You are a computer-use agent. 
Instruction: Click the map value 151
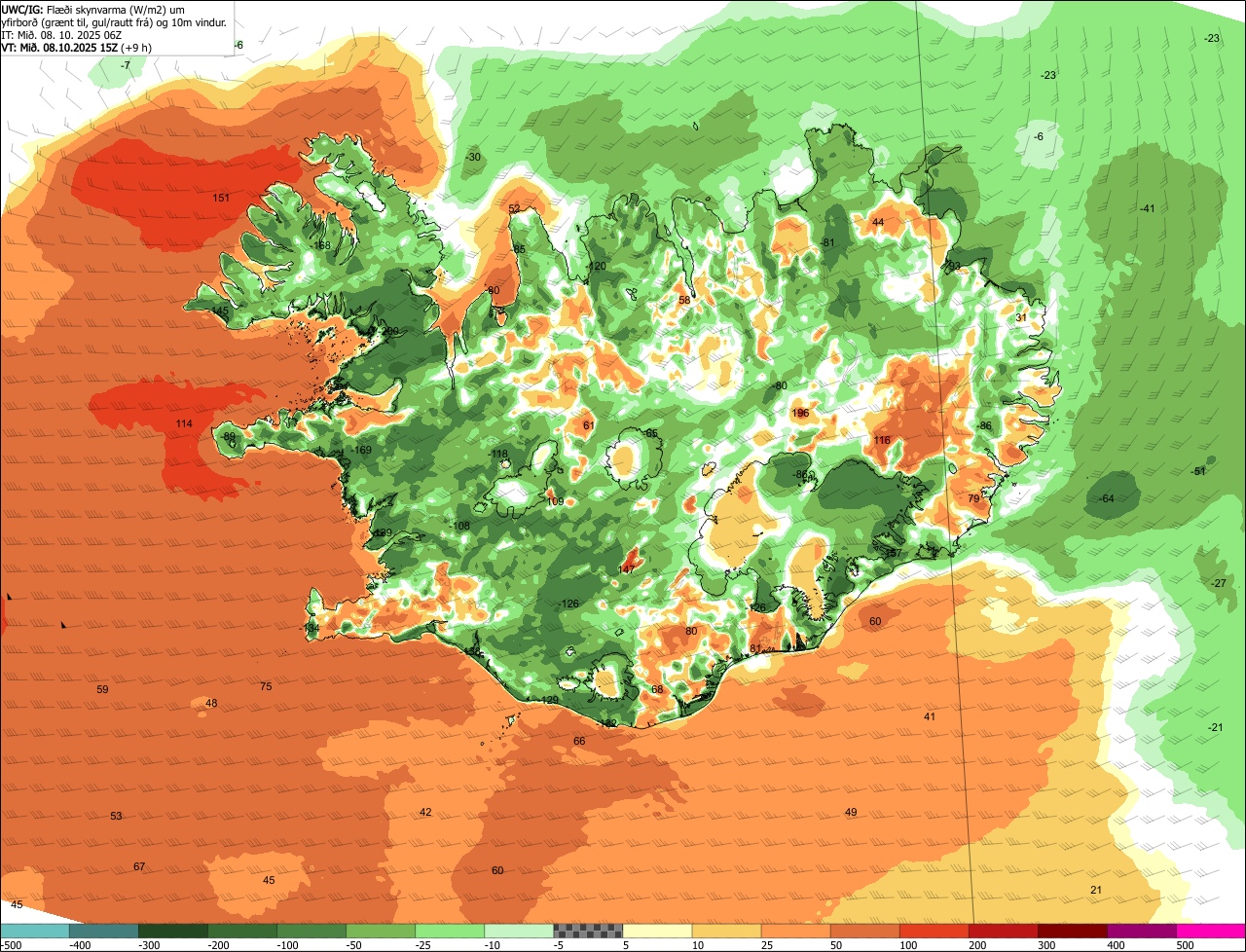click(x=221, y=198)
